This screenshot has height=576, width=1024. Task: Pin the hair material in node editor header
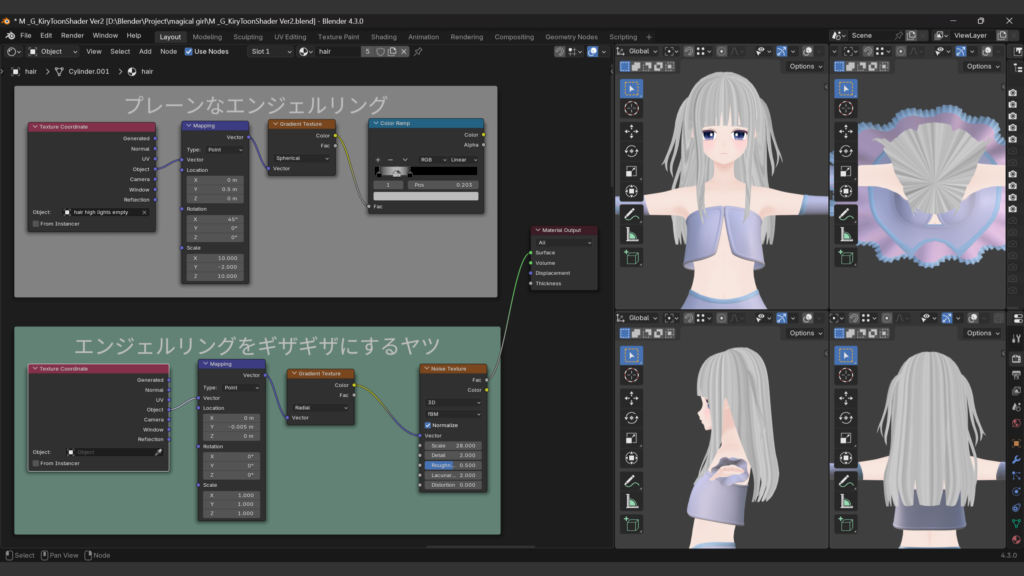click(x=418, y=51)
